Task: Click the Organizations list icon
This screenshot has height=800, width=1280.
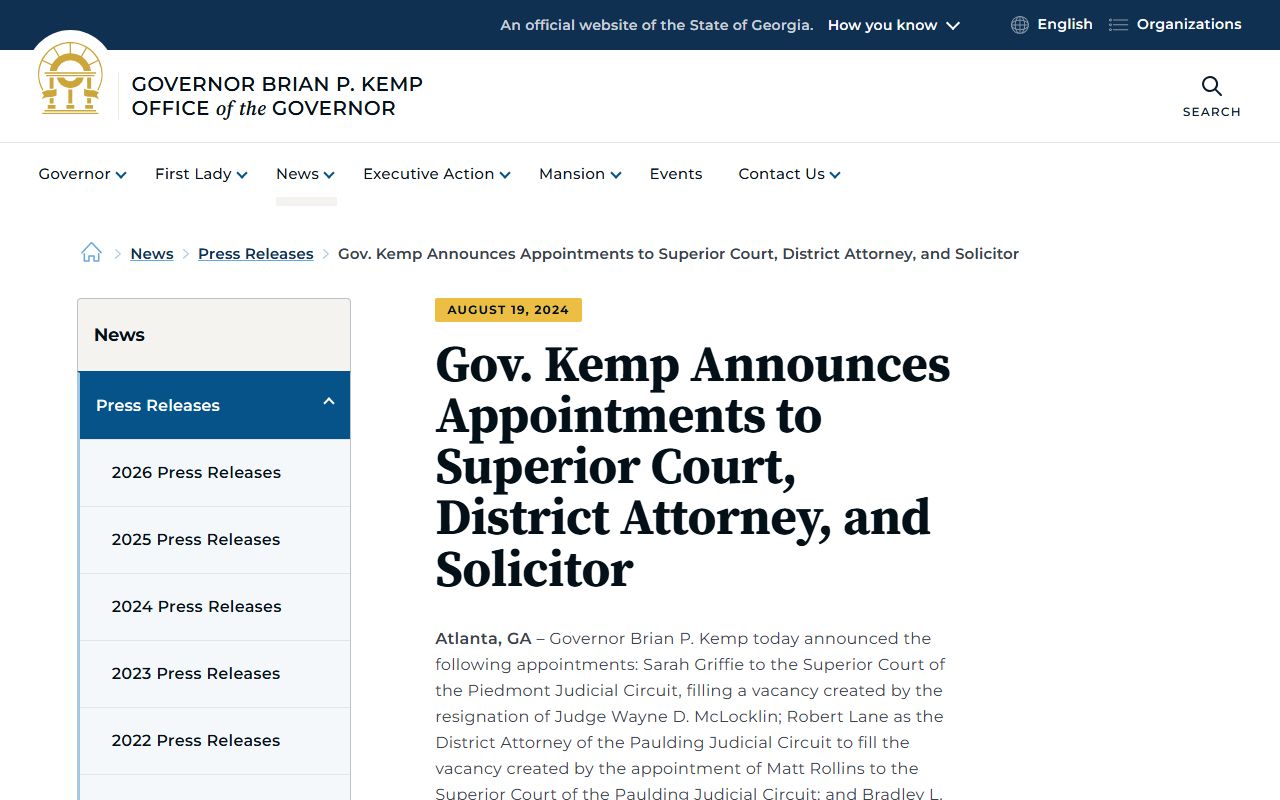Action: pyautogui.click(x=1118, y=25)
